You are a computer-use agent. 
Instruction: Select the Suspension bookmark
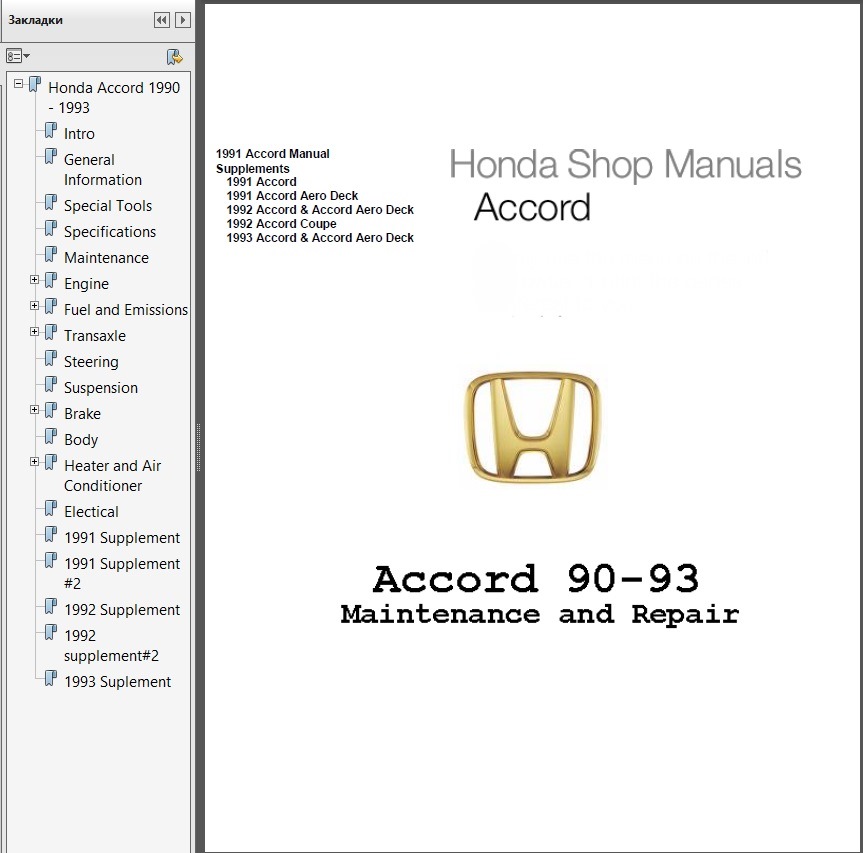(x=101, y=387)
